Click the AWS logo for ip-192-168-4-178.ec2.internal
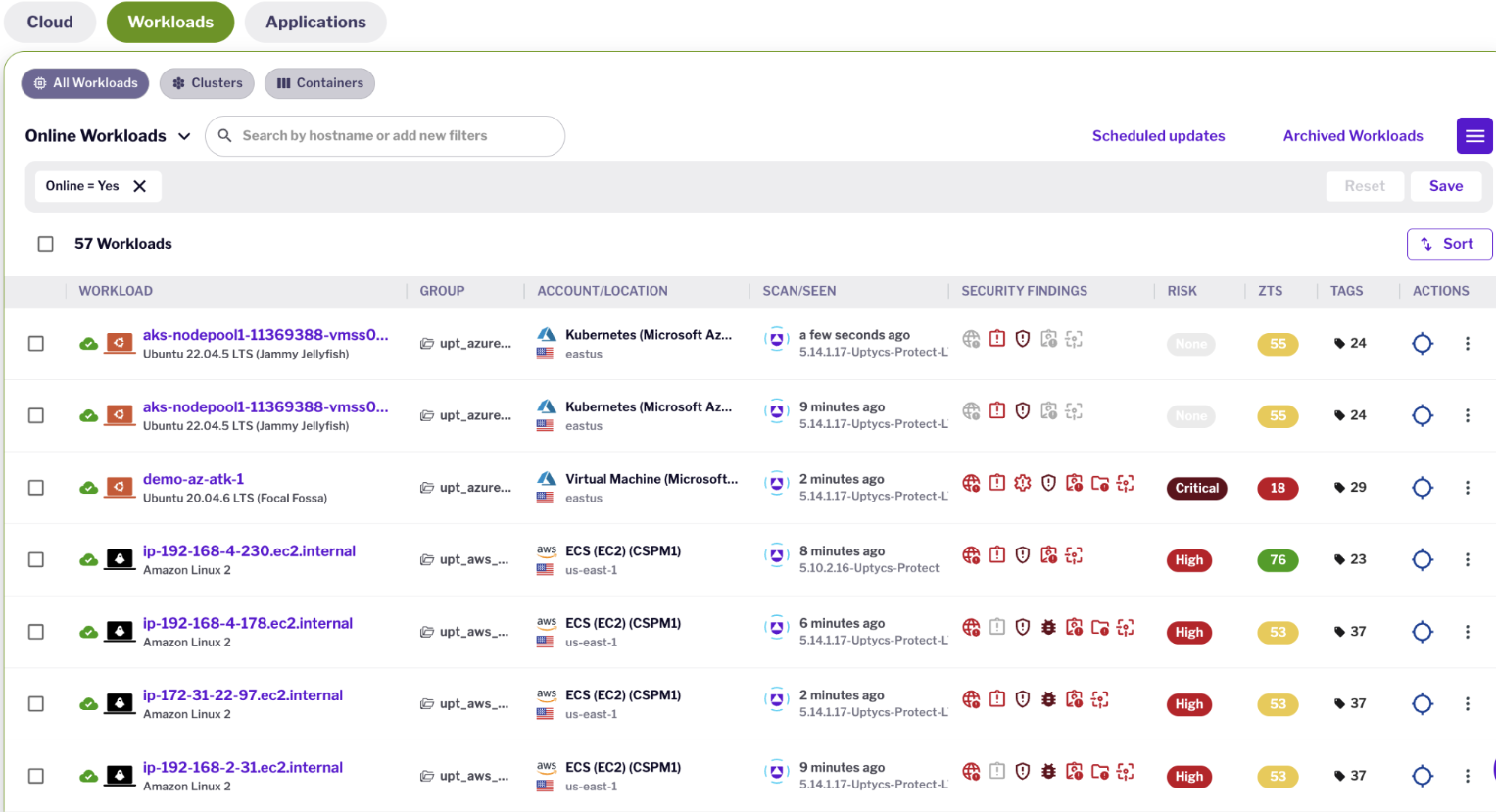Viewport: 1496px width, 812px height. [547, 622]
